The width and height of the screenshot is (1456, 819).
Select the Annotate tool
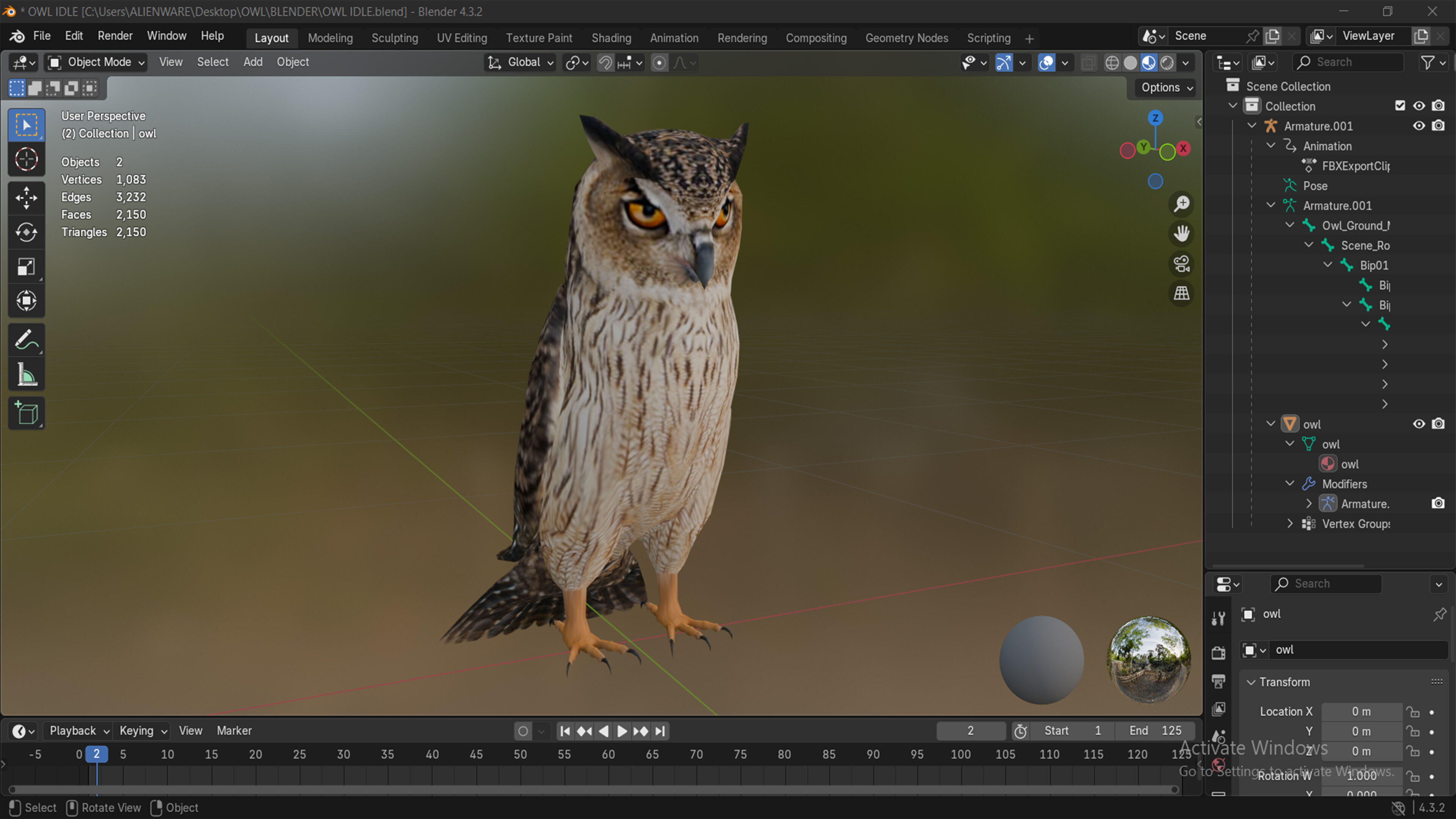[26, 340]
